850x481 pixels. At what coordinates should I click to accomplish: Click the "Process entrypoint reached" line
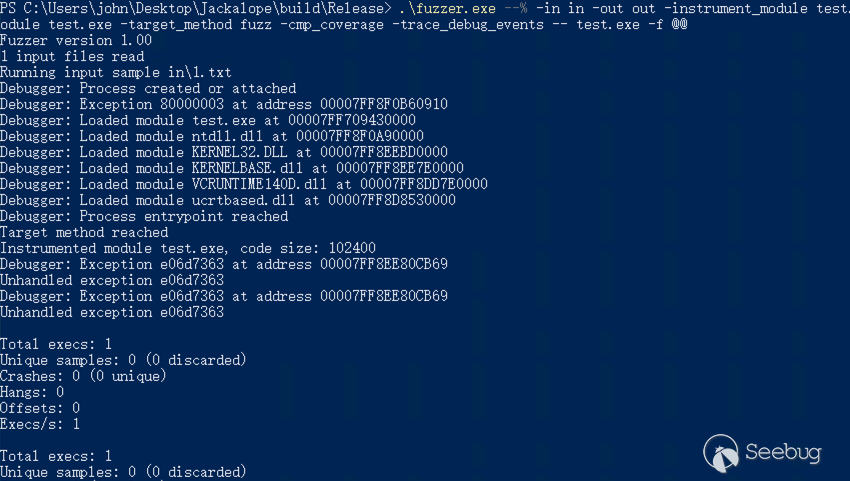point(144,216)
